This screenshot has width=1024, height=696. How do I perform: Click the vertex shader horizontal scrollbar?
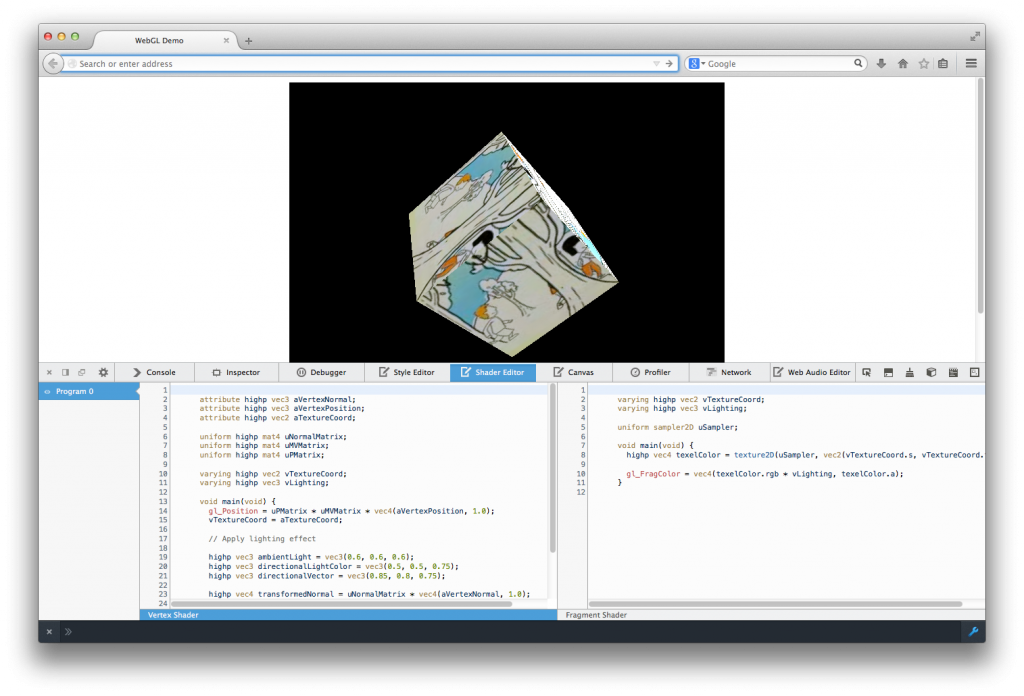coord(342,604)
